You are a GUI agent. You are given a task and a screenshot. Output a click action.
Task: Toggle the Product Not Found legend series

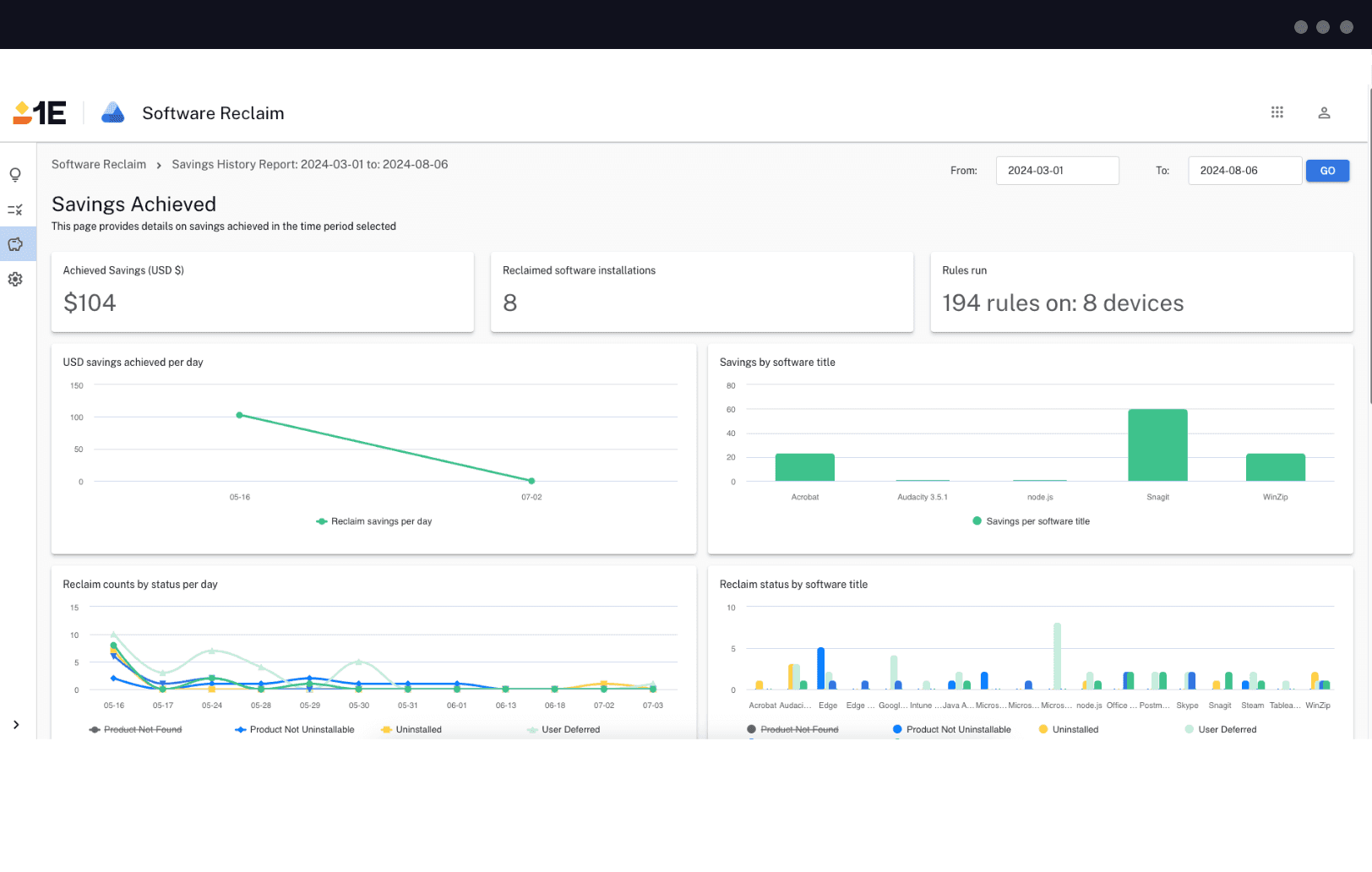point(135,729)
